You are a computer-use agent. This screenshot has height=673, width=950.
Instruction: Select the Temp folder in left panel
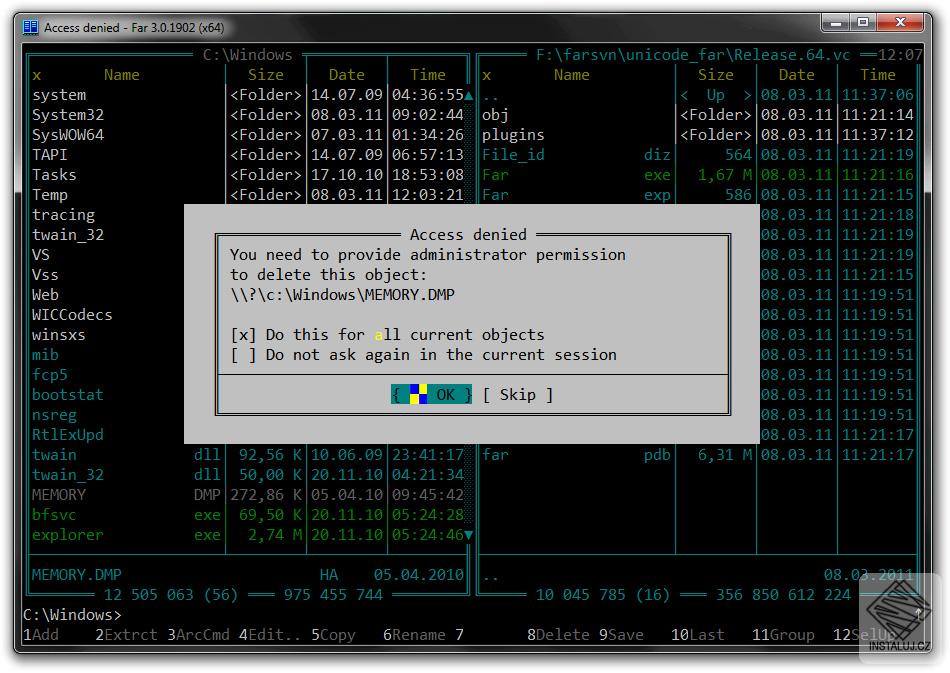click(247, 195)
